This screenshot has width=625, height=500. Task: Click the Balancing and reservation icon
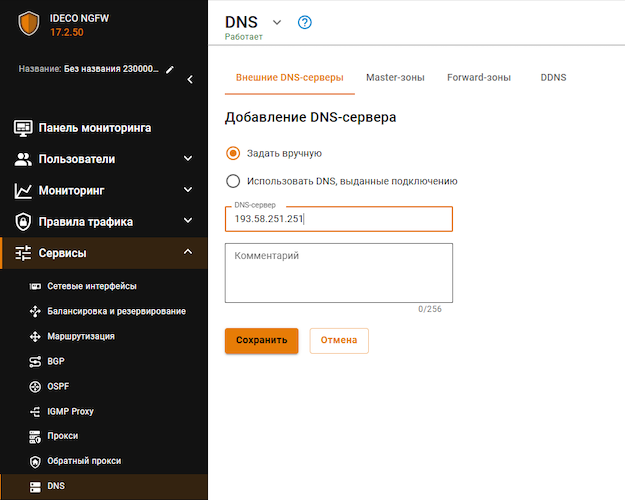tap(34, 311)
